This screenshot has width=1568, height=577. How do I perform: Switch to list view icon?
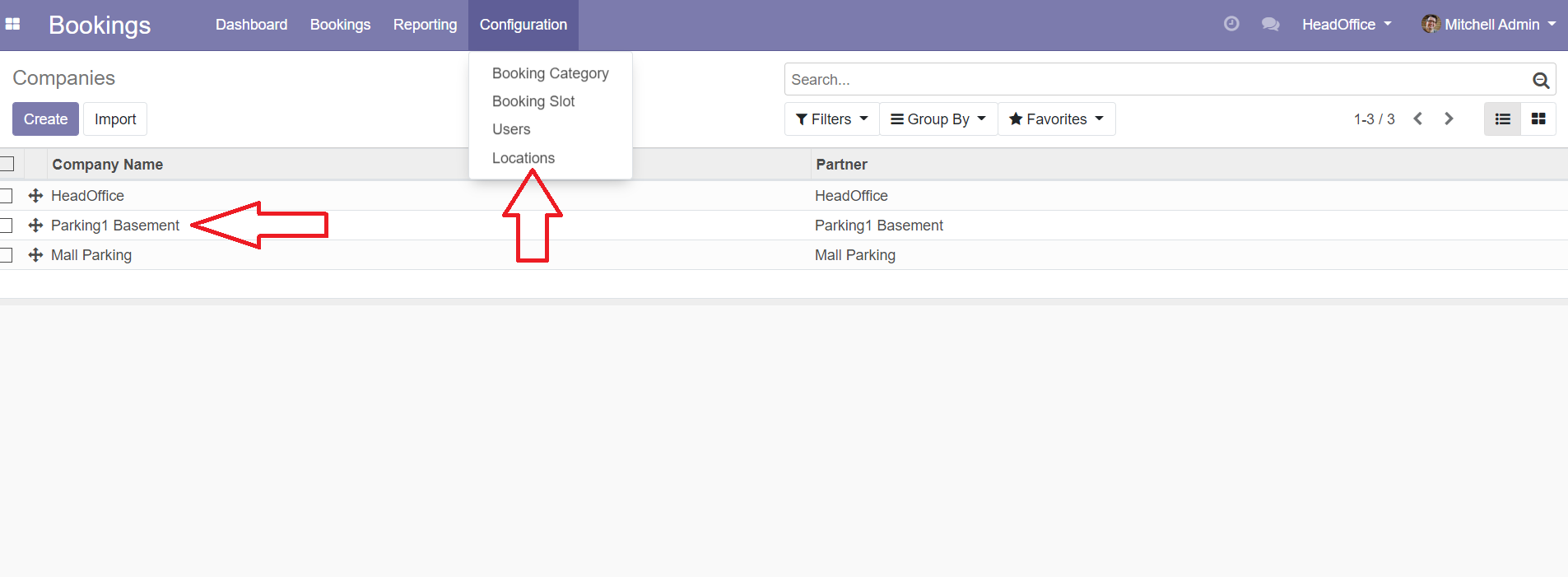tap(1502, 119)
